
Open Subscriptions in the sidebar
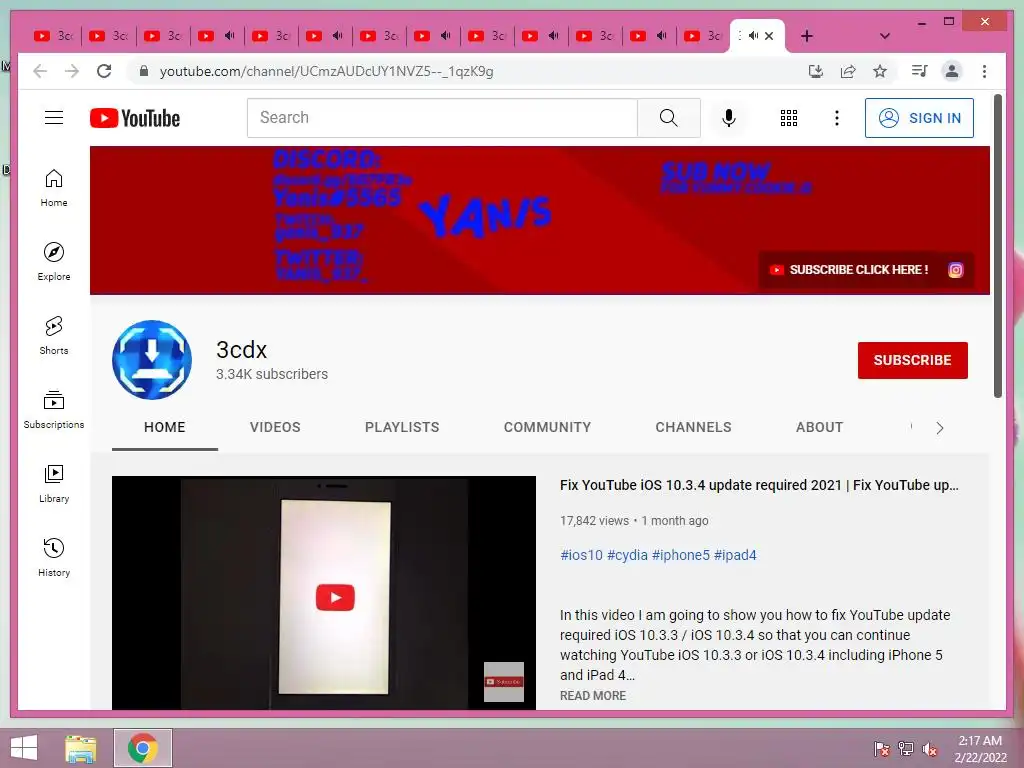[54, 409]
